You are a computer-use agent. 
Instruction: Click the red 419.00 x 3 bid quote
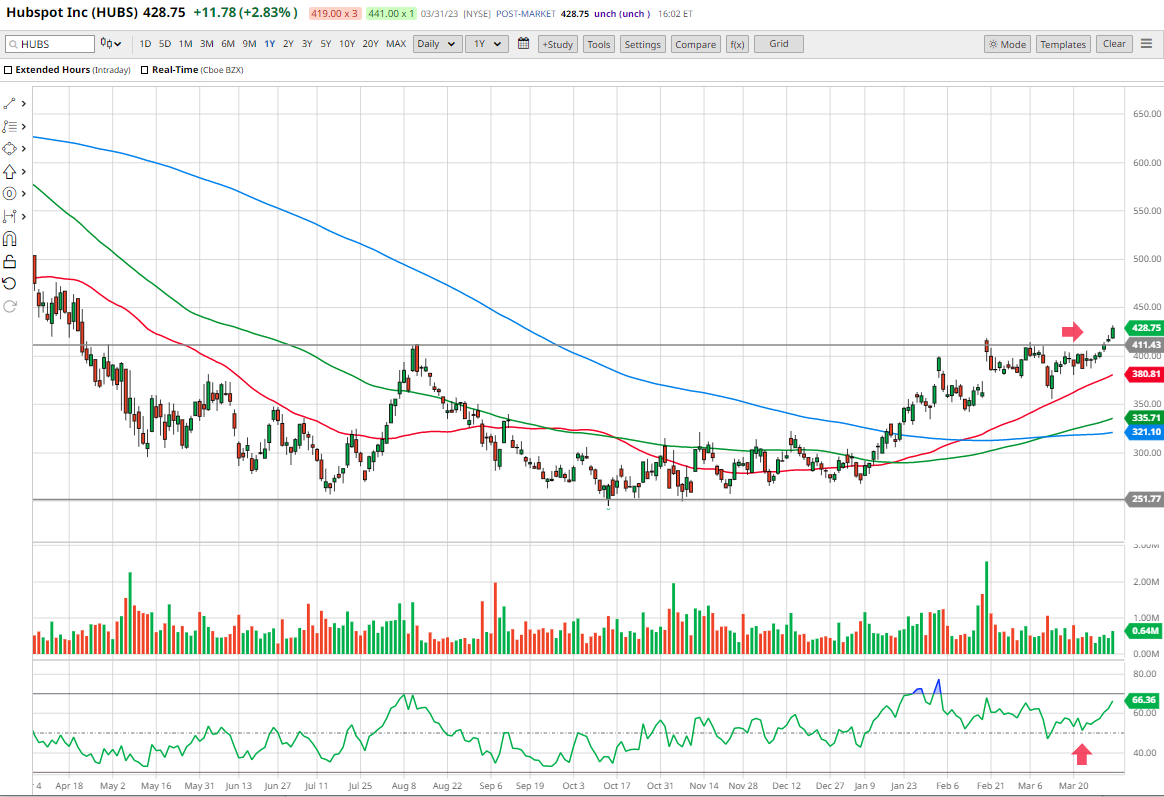pos(335,13)
